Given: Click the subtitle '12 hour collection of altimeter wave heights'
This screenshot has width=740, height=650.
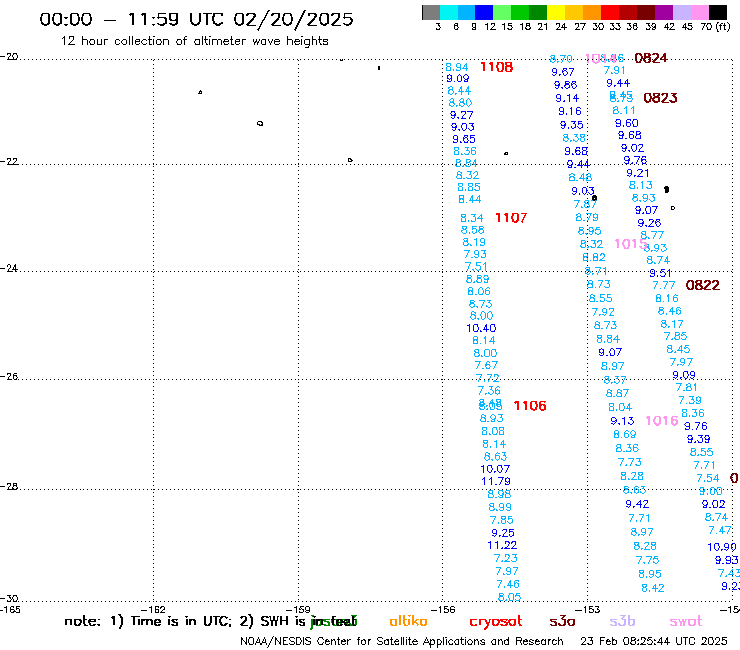Looking at the screenshot, I should tap(194, 41).
